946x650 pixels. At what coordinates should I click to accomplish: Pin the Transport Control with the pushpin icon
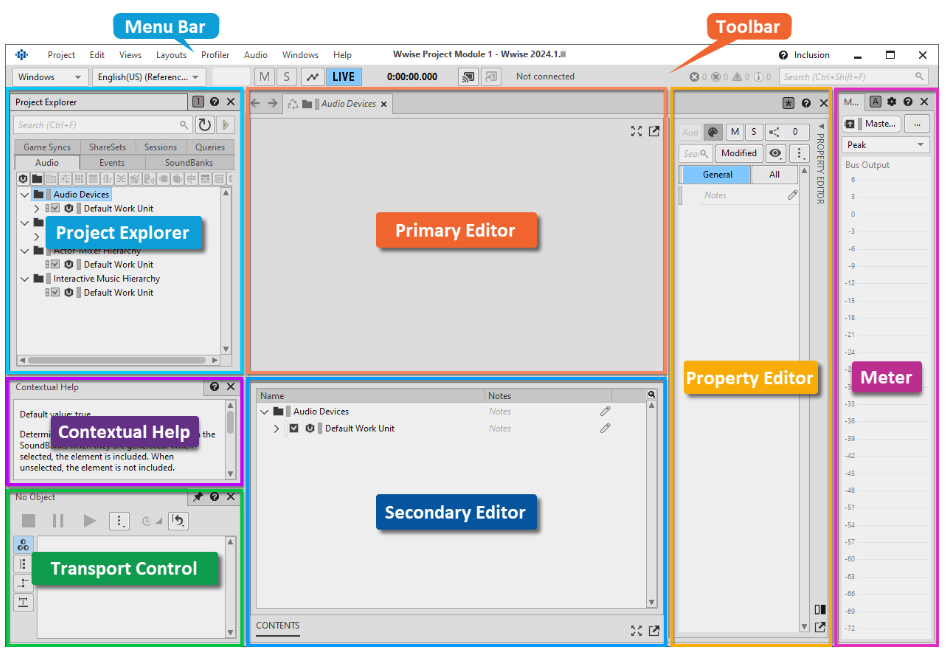pos(198,497)
